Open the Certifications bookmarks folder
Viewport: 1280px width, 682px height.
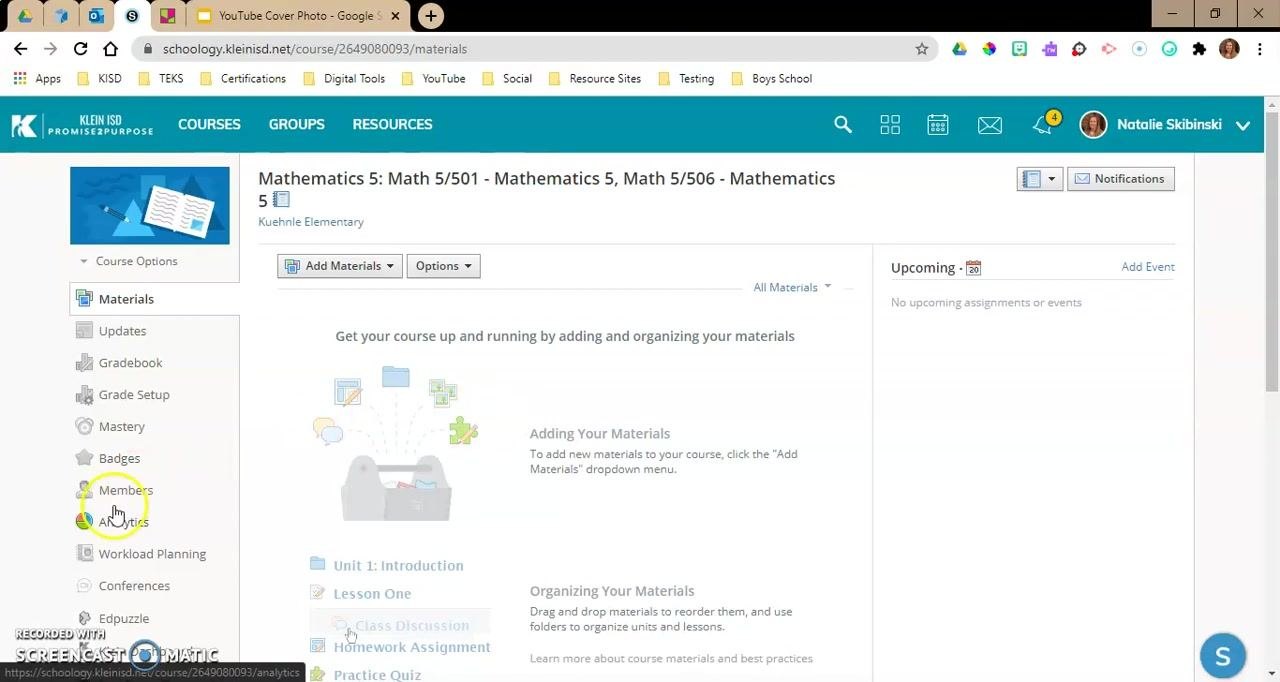(243, 78)
